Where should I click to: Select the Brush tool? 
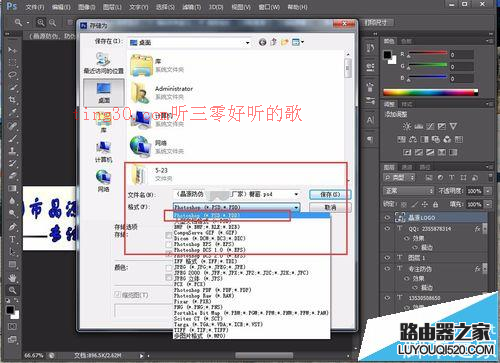[x=12, y=138]
